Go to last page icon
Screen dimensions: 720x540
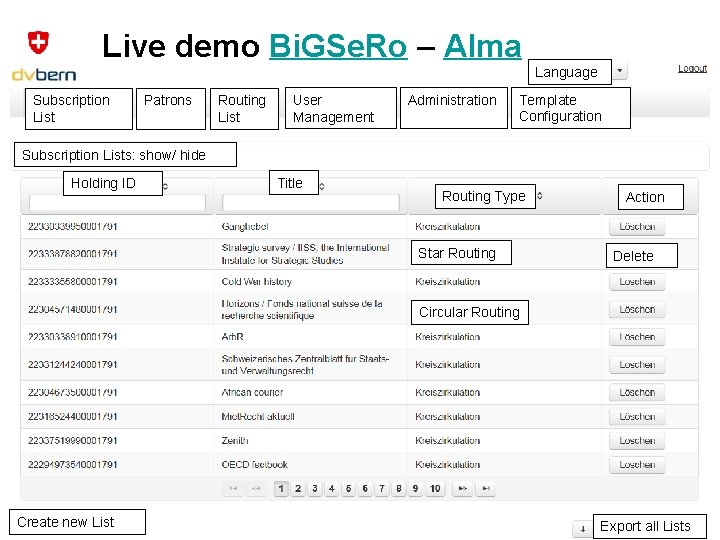486,488
